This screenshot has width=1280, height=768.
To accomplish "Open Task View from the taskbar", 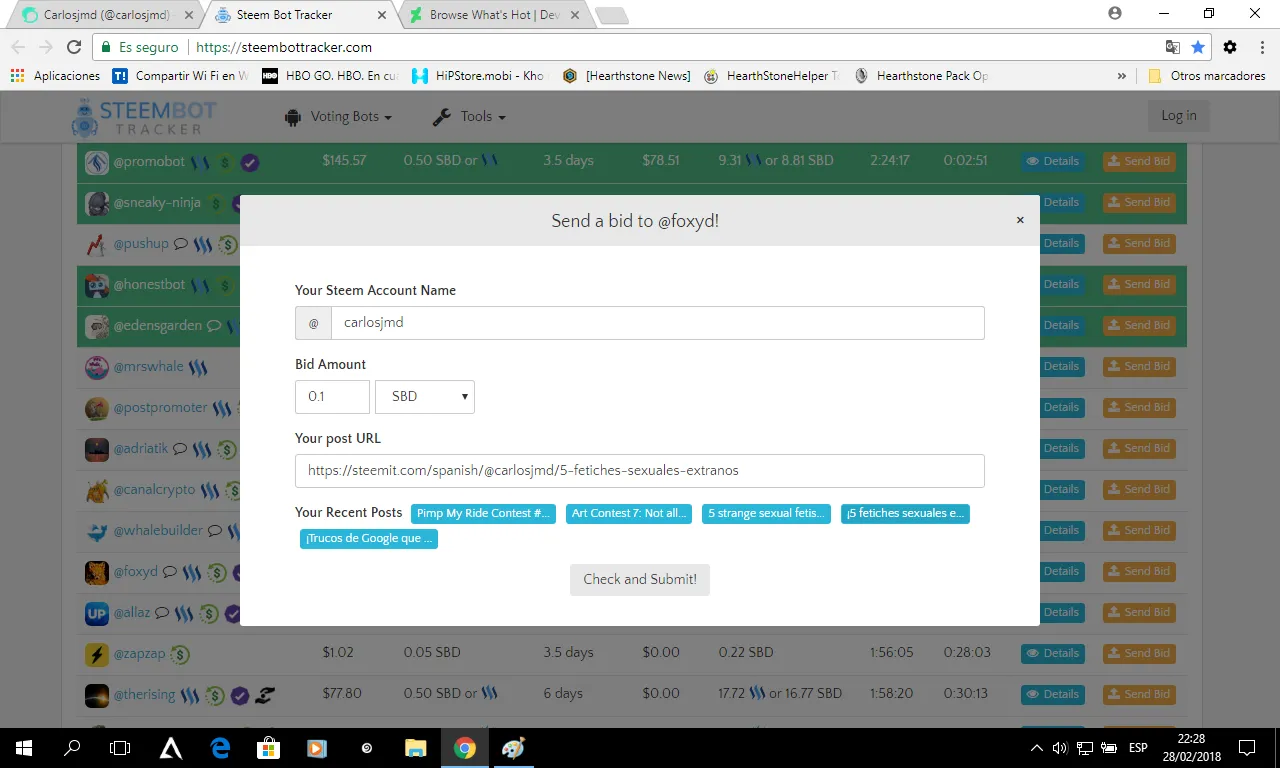I will pos(120,748).
